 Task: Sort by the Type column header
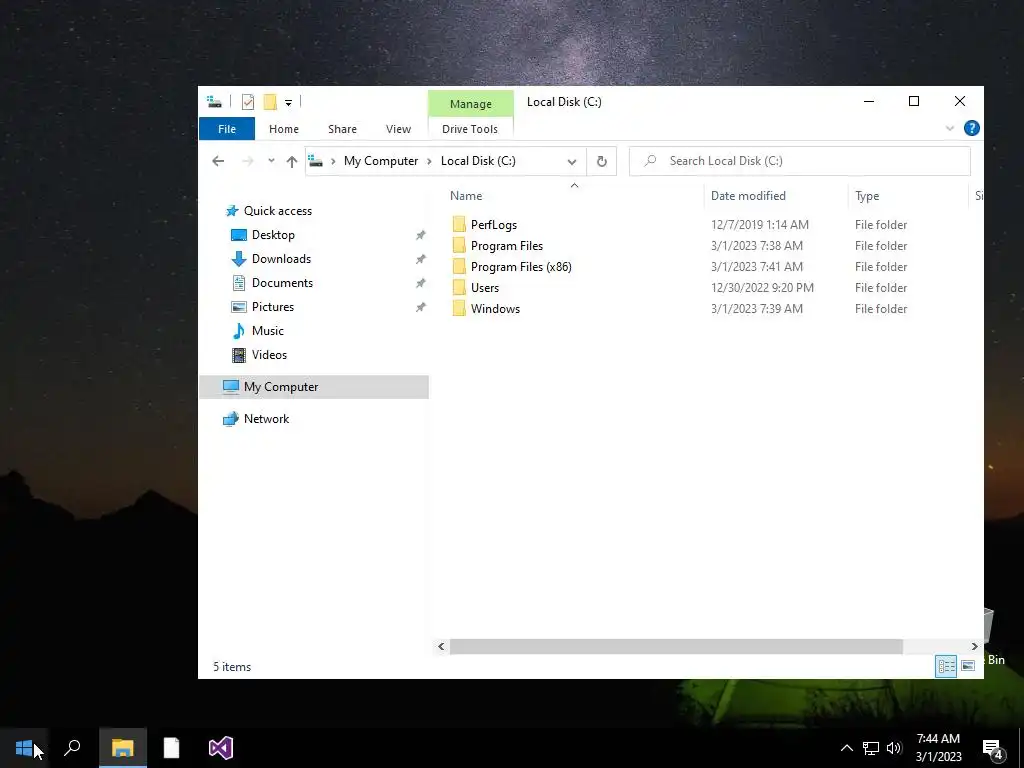867,196
